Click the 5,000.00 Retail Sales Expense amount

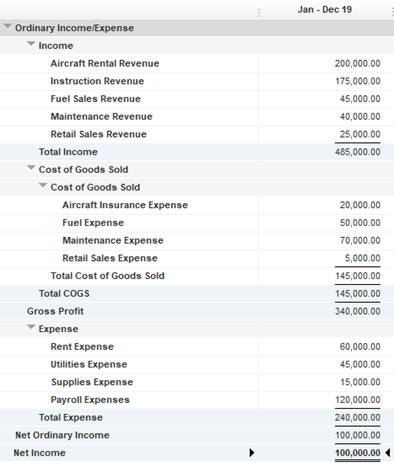[x=363, y=258]
